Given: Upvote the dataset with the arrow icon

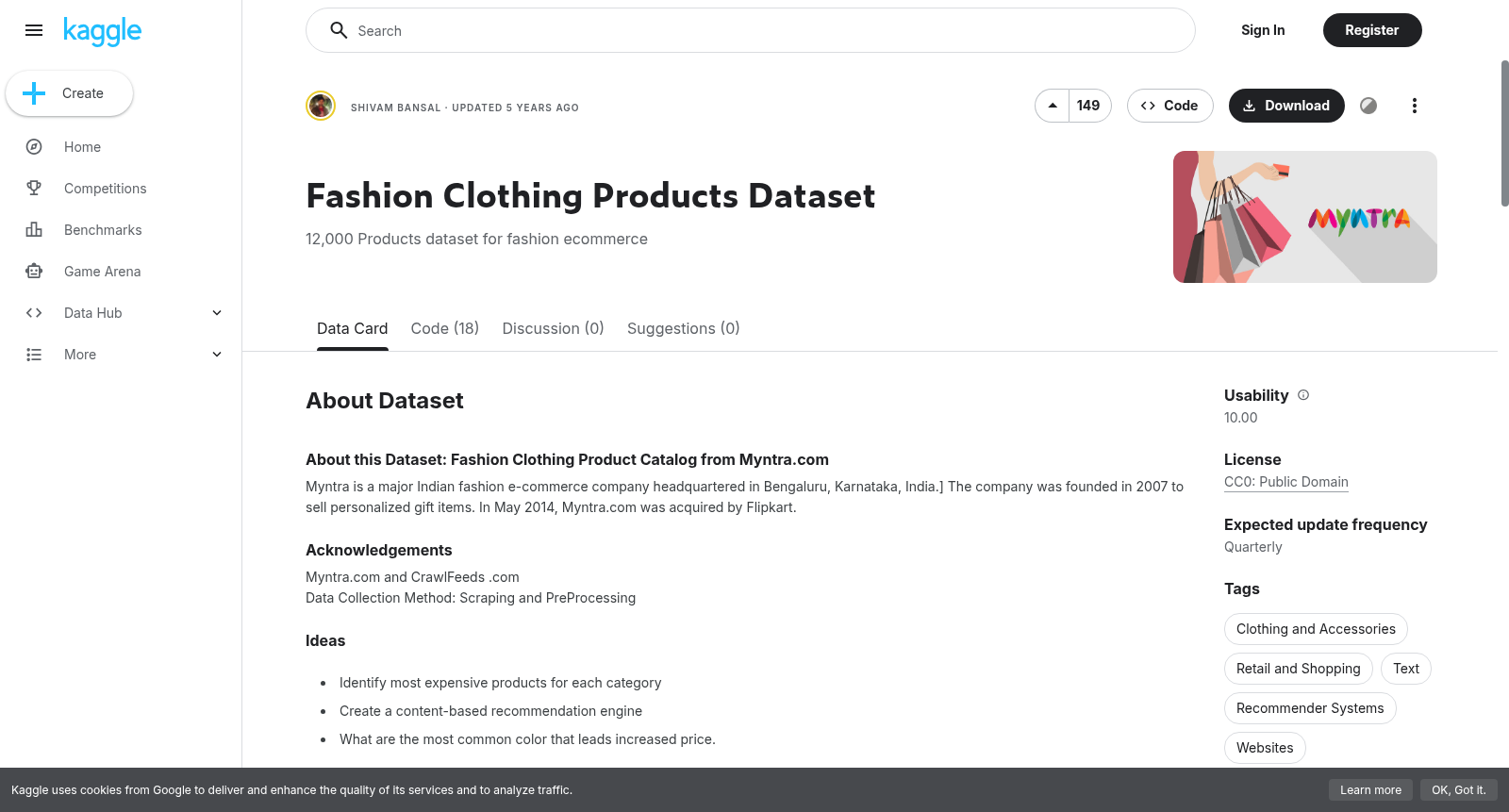Looking at the screenshot, I should (x=1053, y=106).
